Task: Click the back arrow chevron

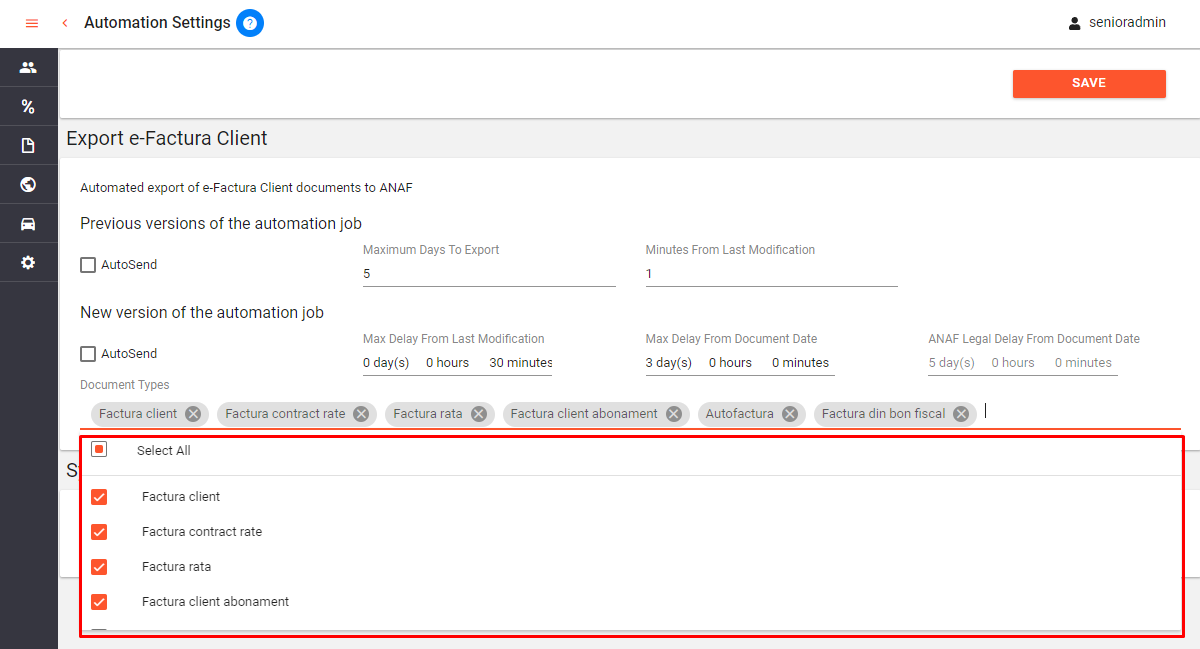Action: point(65,23)
